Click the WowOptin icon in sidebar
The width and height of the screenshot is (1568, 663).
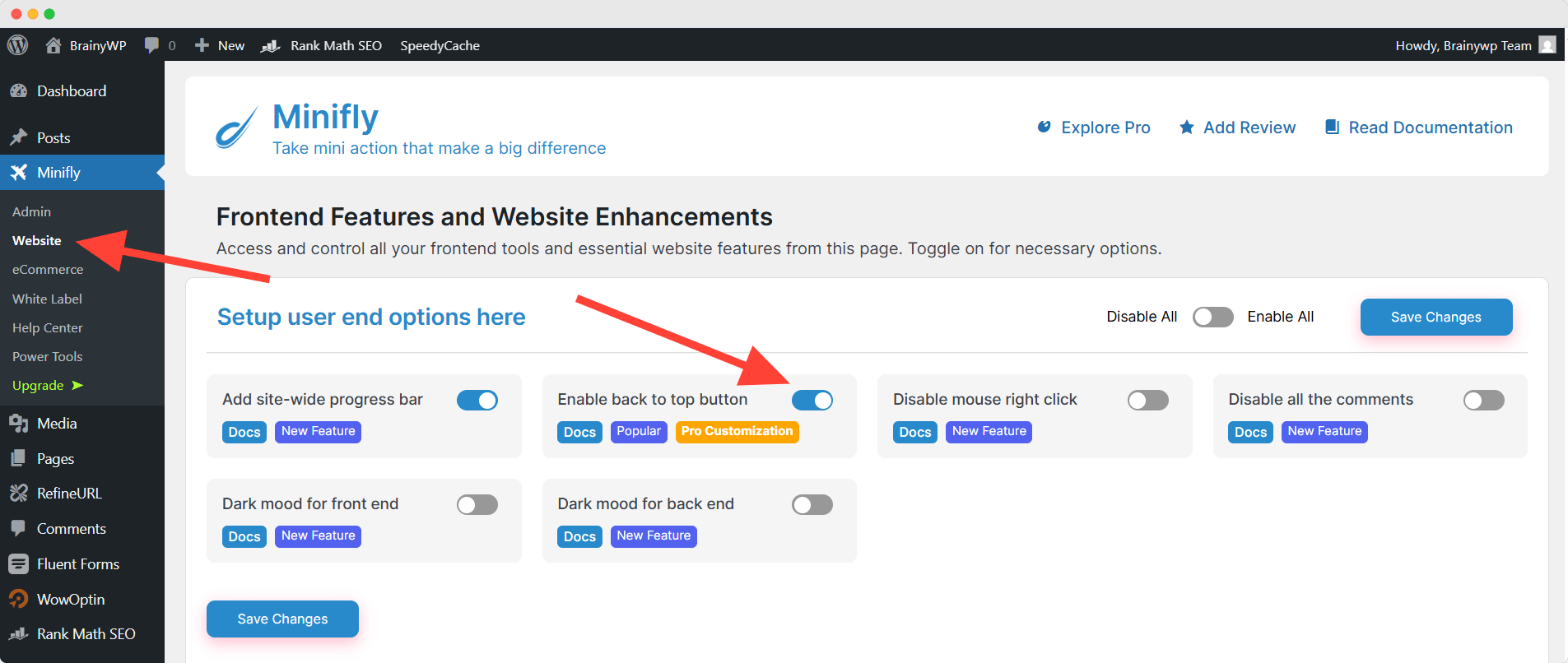[x=19, y=599]
